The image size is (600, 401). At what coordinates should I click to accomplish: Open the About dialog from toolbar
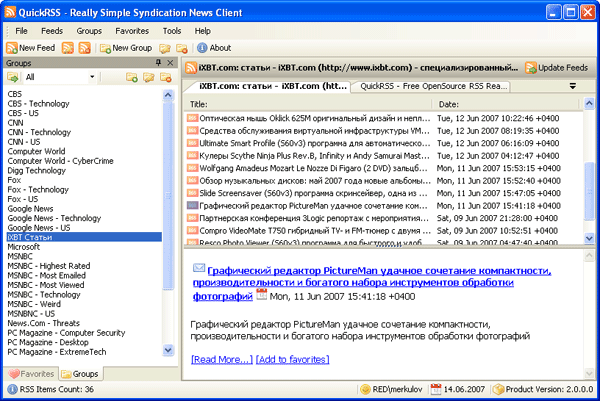(x=214, y=48)
